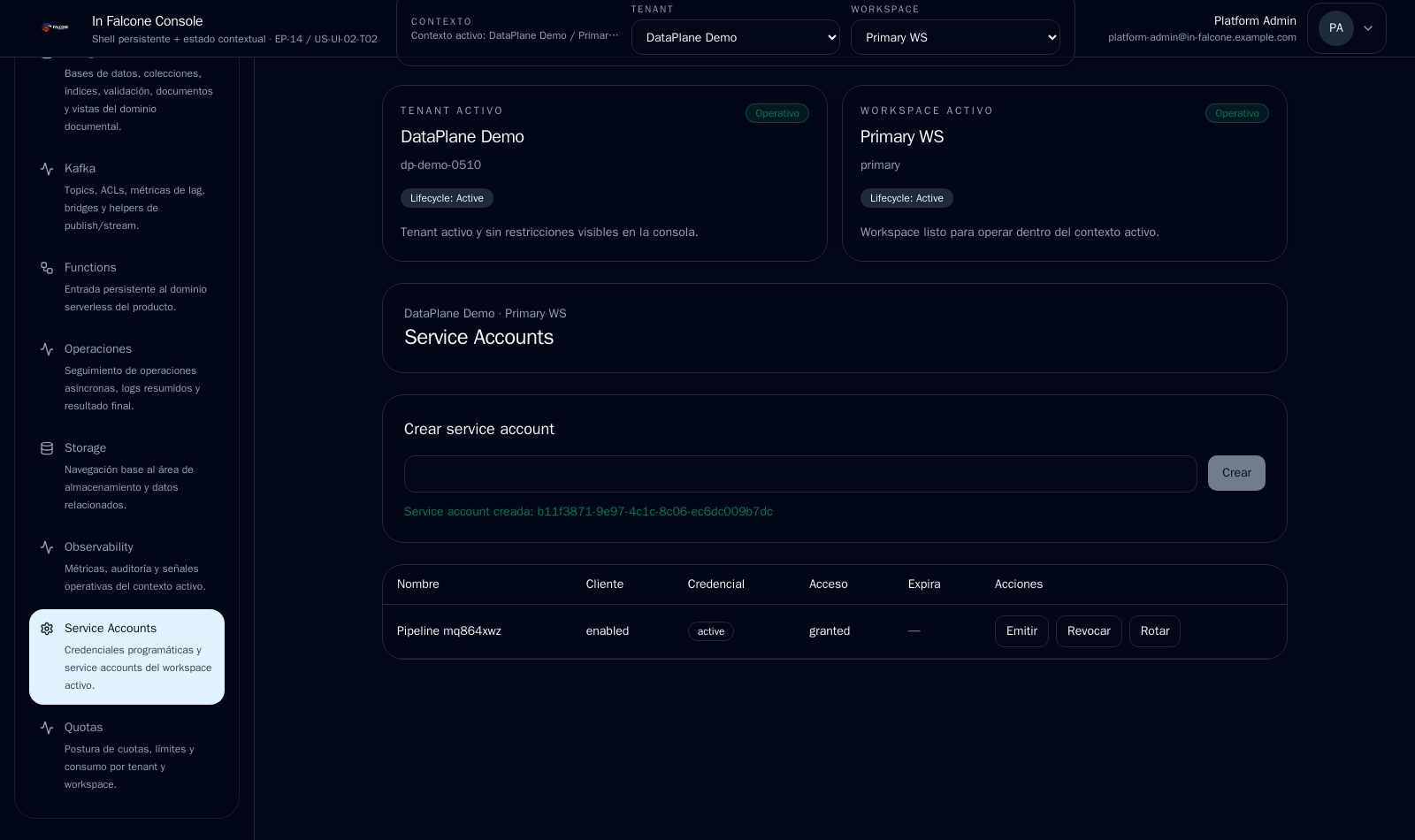Click the tenant Operativo status badge
Viewport: 1415px width, 840px height.
click(777, 113)
